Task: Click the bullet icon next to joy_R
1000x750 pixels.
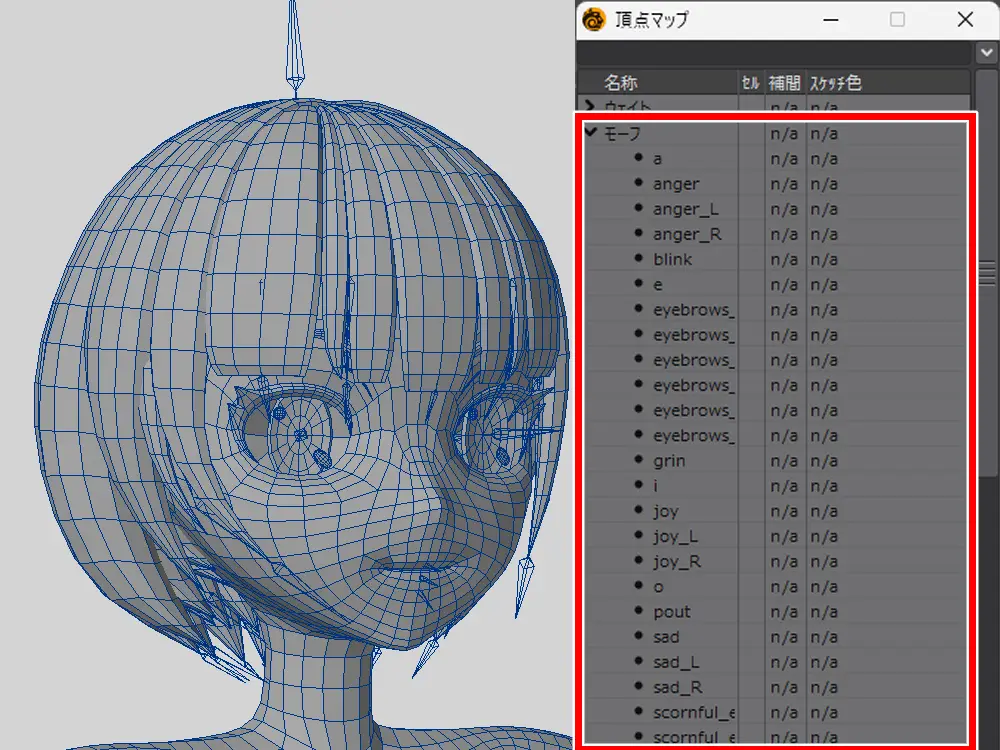Action: click(x=638, y=561)
